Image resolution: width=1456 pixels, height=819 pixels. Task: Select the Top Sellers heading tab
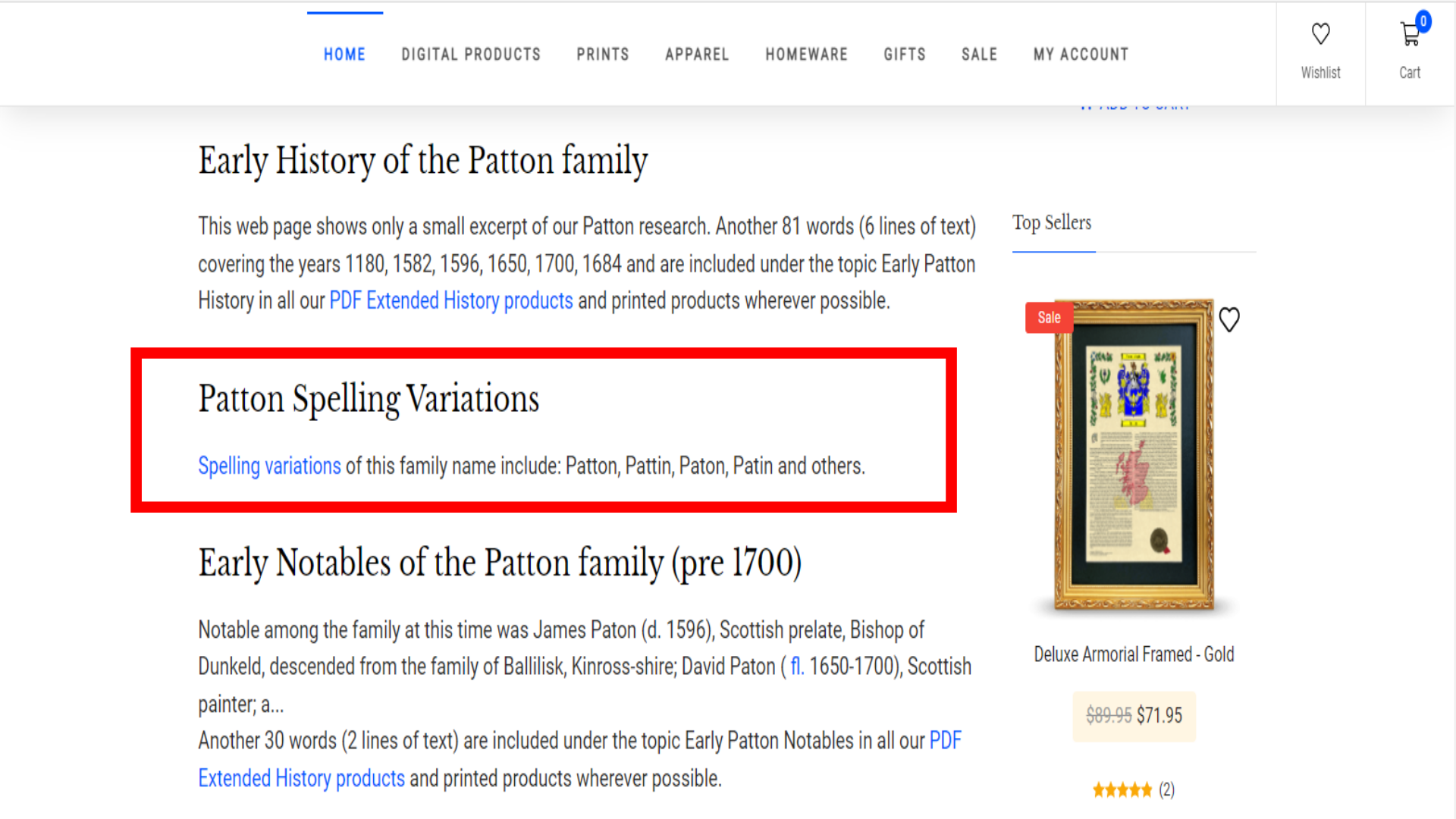point(1052,223)
